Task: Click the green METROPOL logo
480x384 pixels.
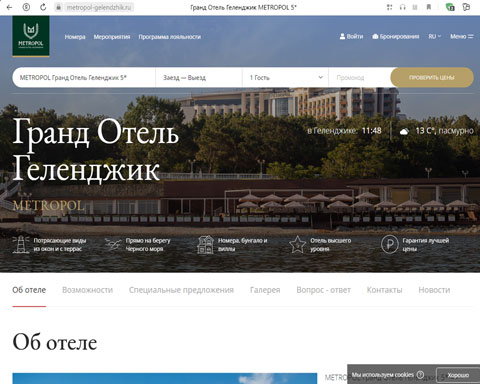Action: (x=31, y=36)
